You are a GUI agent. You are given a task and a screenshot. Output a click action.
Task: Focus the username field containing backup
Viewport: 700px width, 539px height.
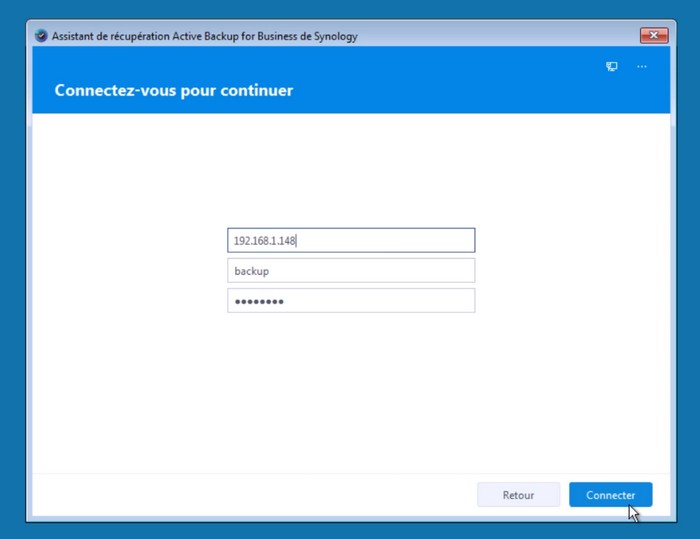point(351,271)
